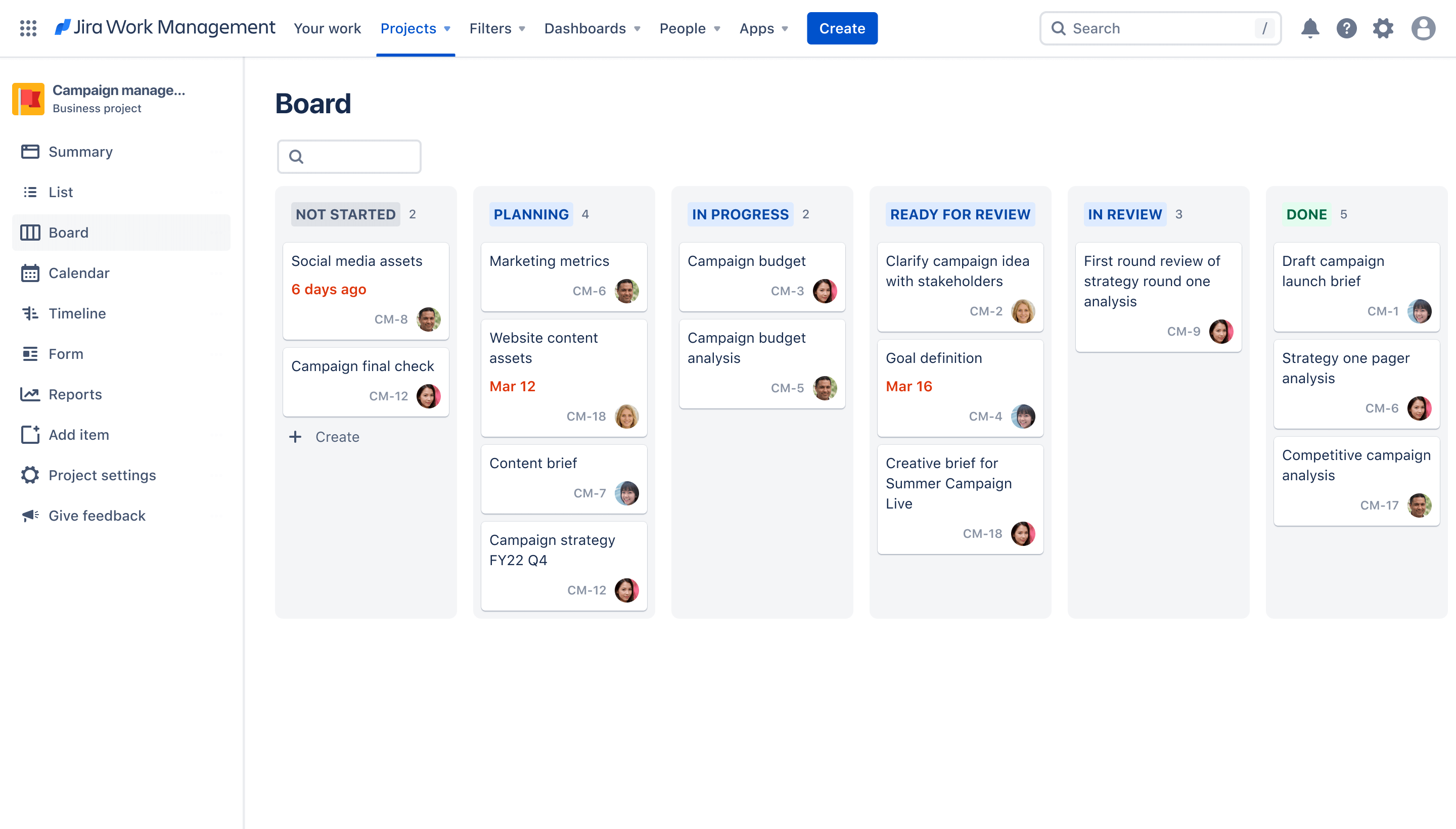Open the Reports section
This screenshot has width=1456, height=829.
pos(75,394)
